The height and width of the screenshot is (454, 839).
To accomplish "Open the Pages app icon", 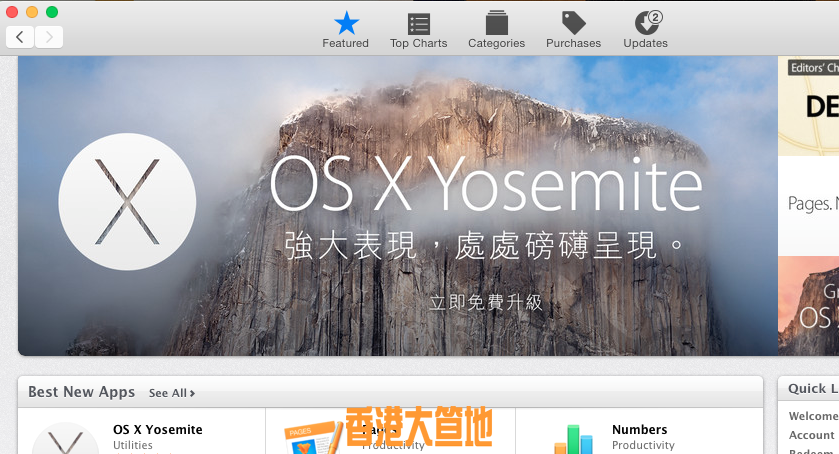I will coord(313,438).
